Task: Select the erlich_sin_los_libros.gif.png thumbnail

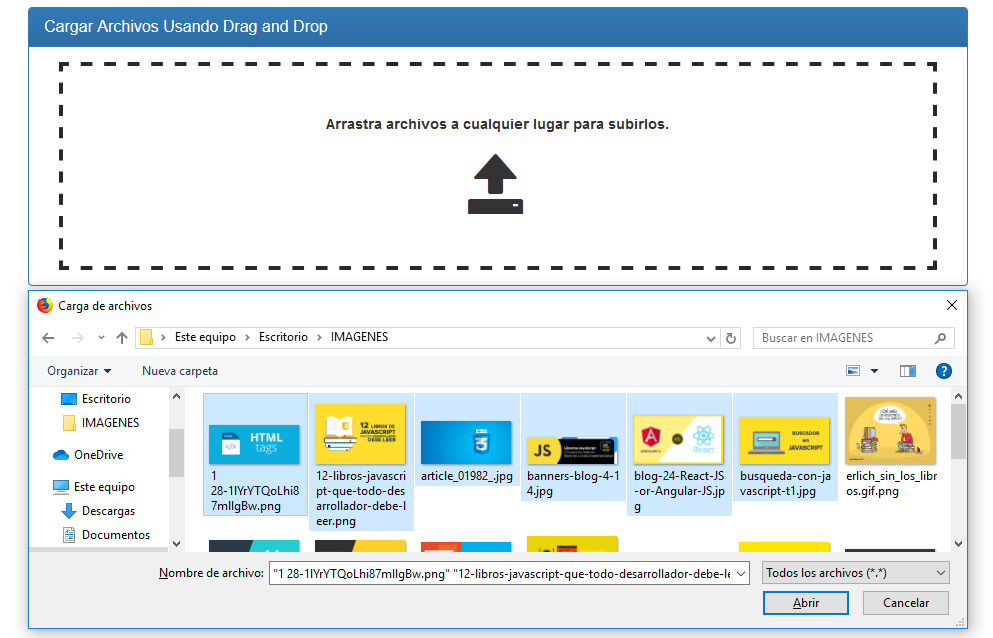Action: click(x=891, y=448)
